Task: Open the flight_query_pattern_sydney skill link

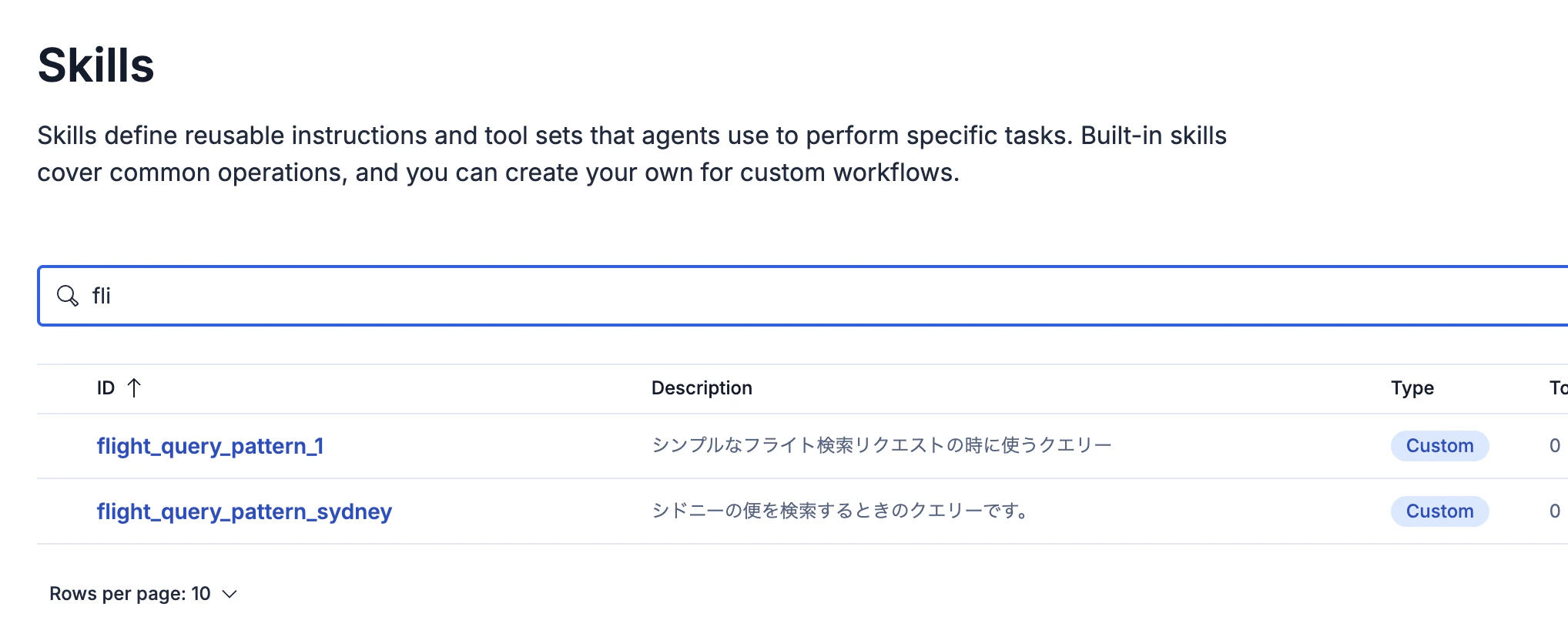Action: click(x=244, y=511)
